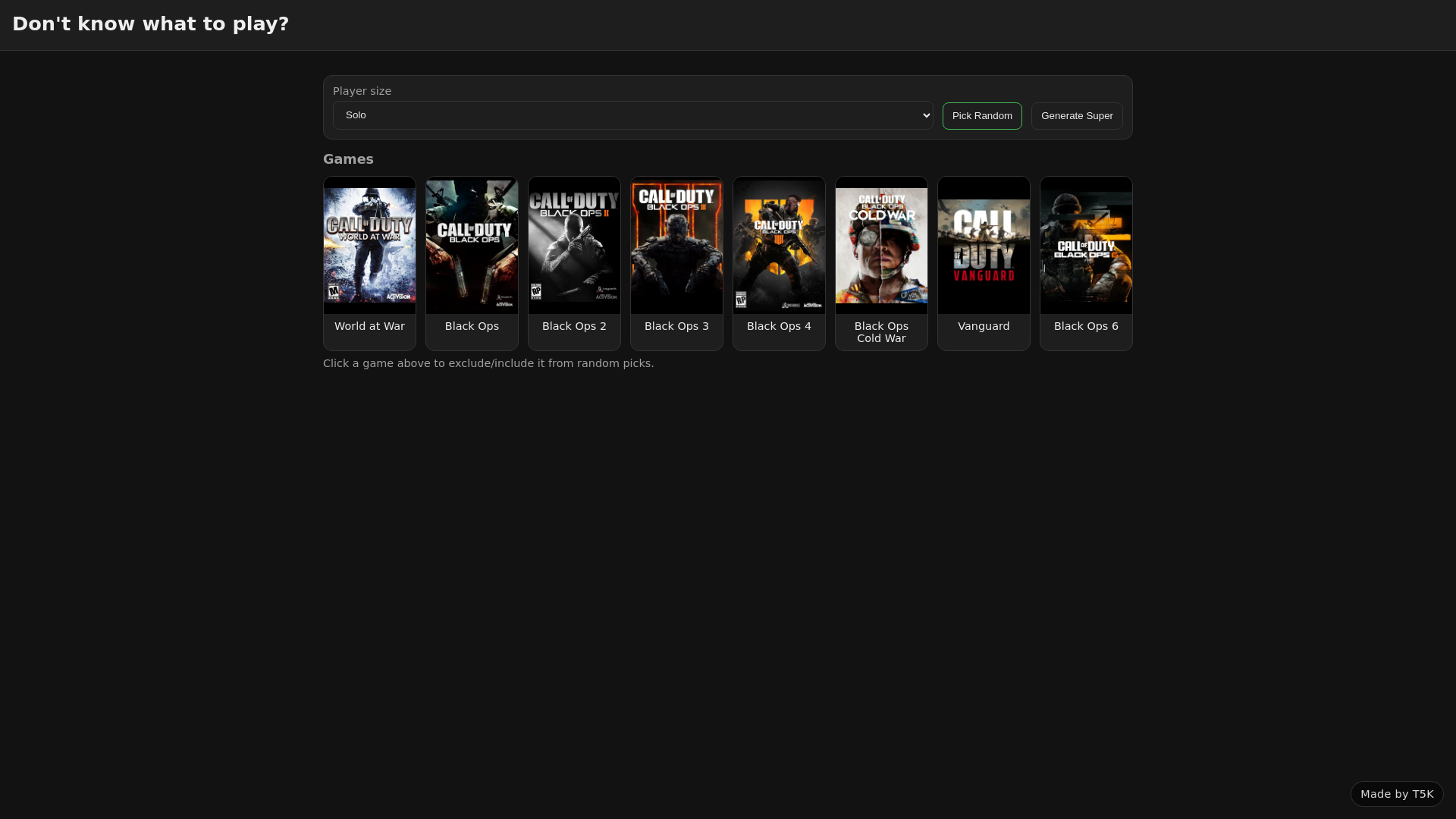Click the "Click a game above" hint text
The height and width of the screenshot is (819, 1456).
tap(488, 363)
